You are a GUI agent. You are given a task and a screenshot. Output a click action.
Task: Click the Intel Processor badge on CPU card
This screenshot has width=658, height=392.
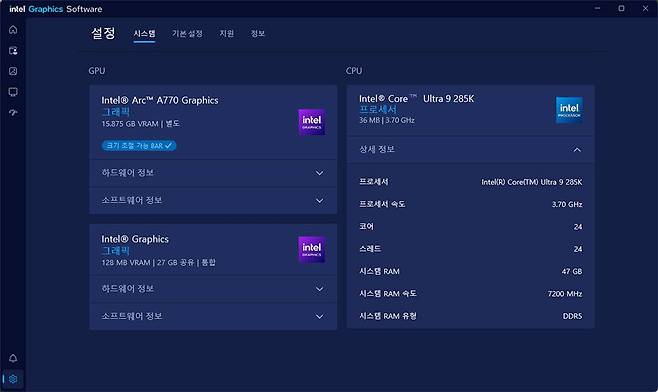(x=569, y=110)
